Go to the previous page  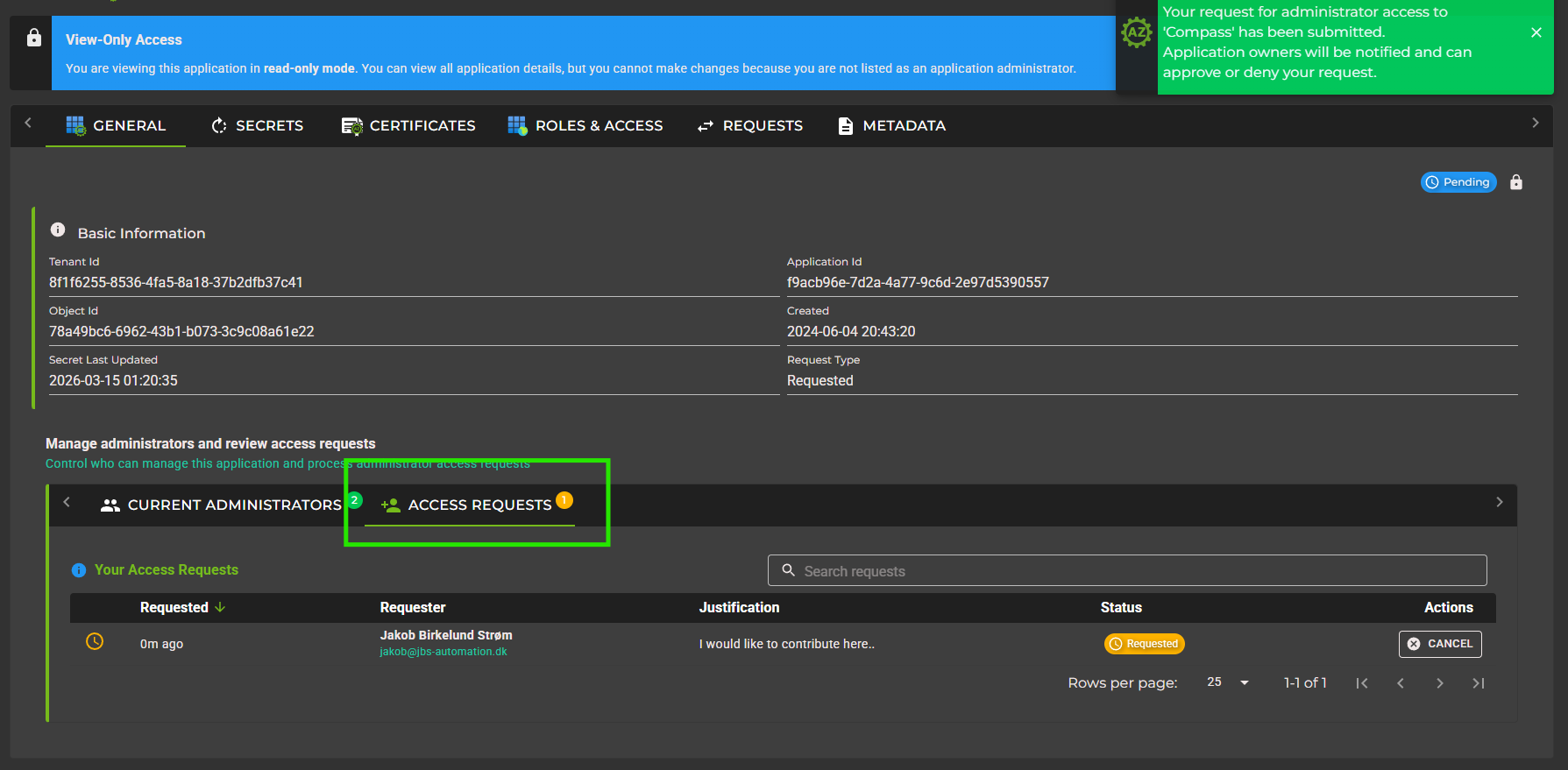(x=1401, y=683)
